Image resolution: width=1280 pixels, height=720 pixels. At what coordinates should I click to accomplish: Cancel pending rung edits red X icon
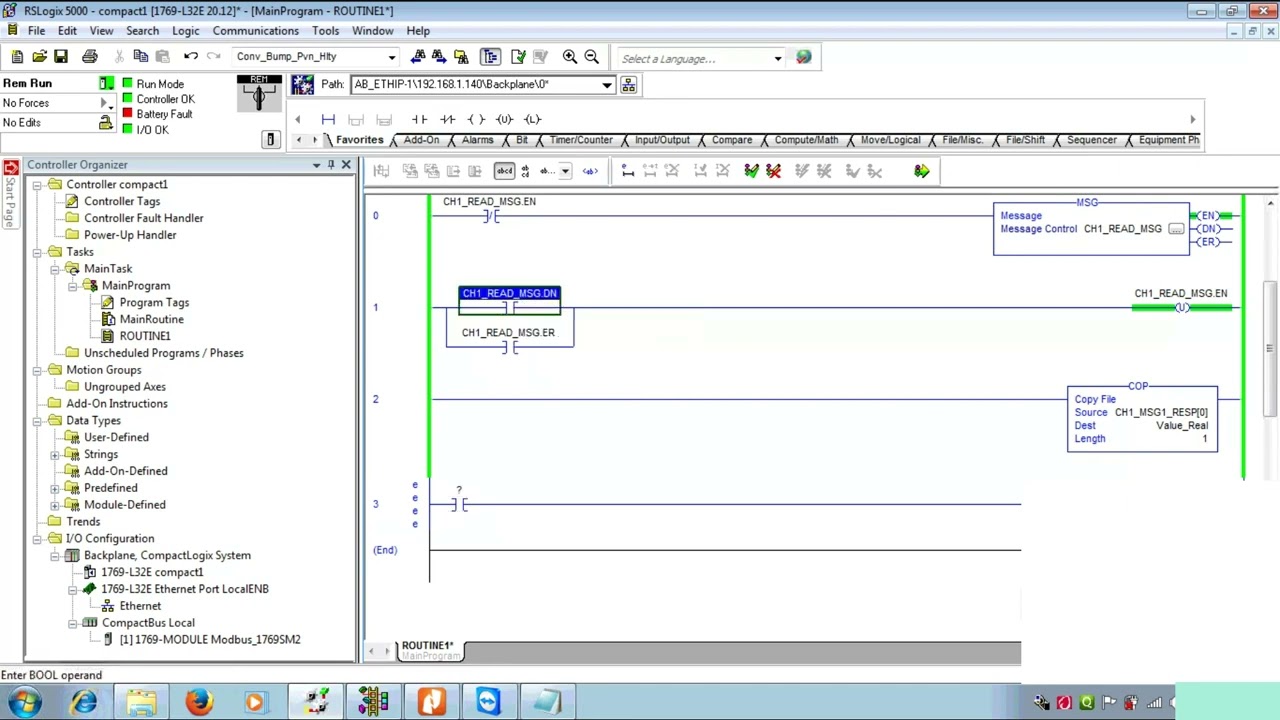(x=774, y=171)
